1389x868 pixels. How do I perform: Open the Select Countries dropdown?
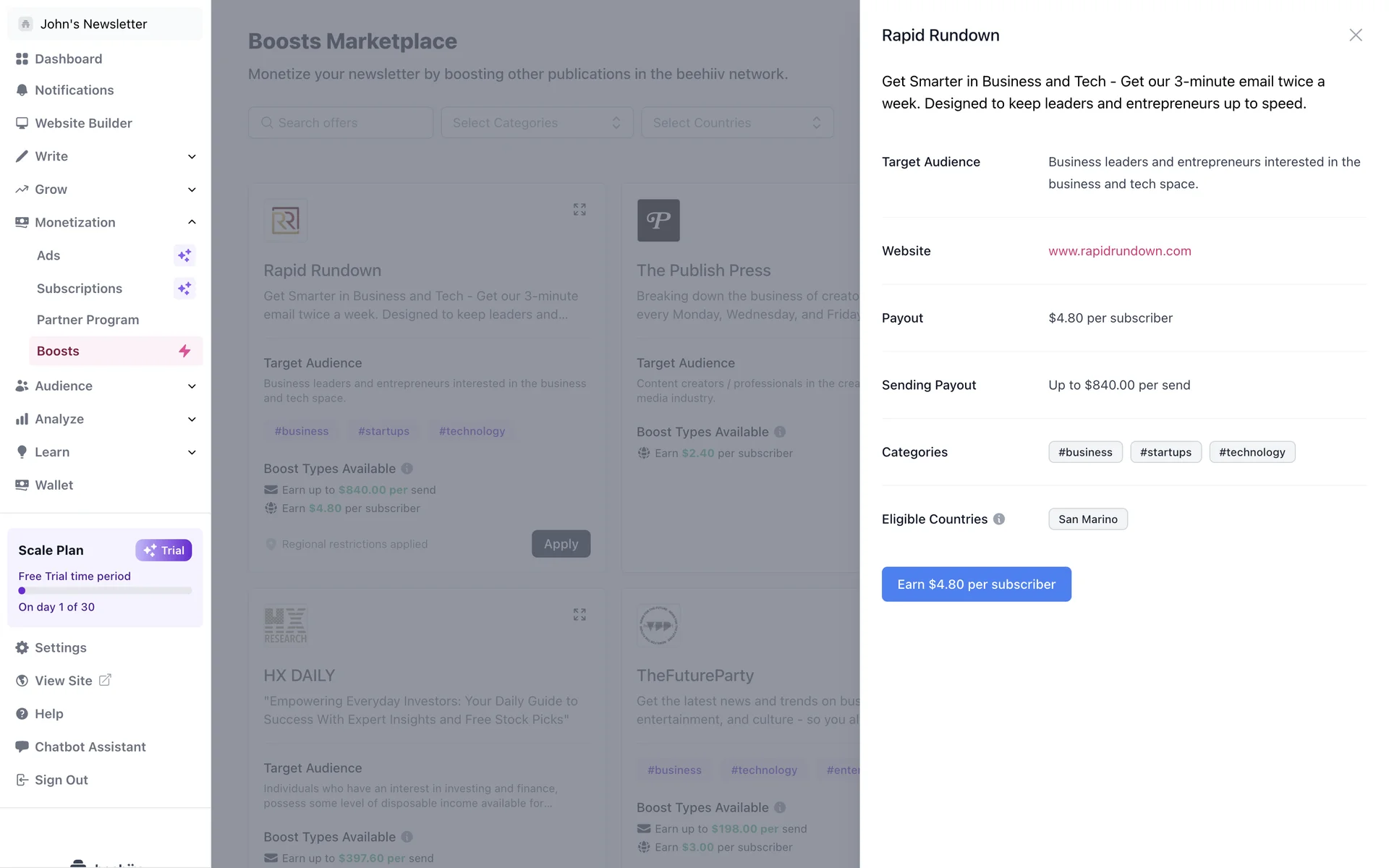point(736,123)
